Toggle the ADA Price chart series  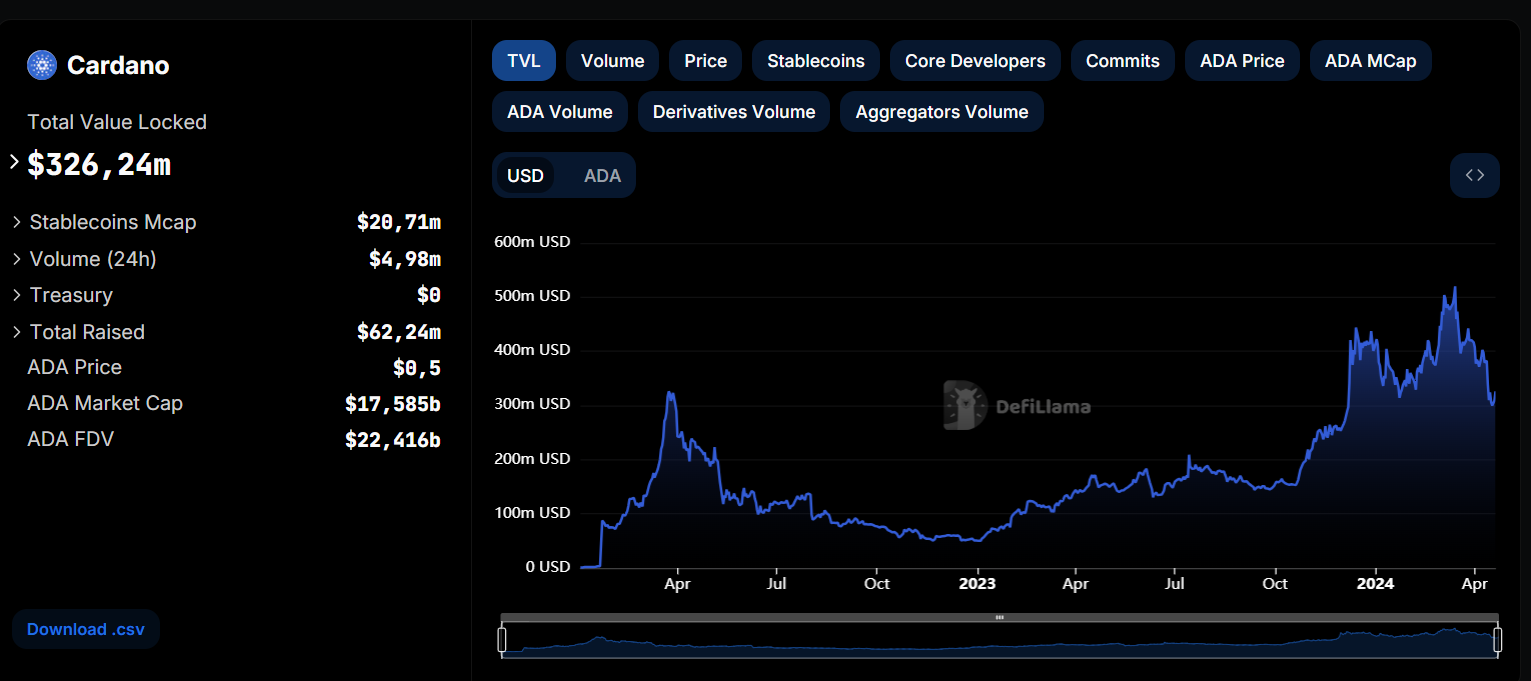coord(1242,61)
